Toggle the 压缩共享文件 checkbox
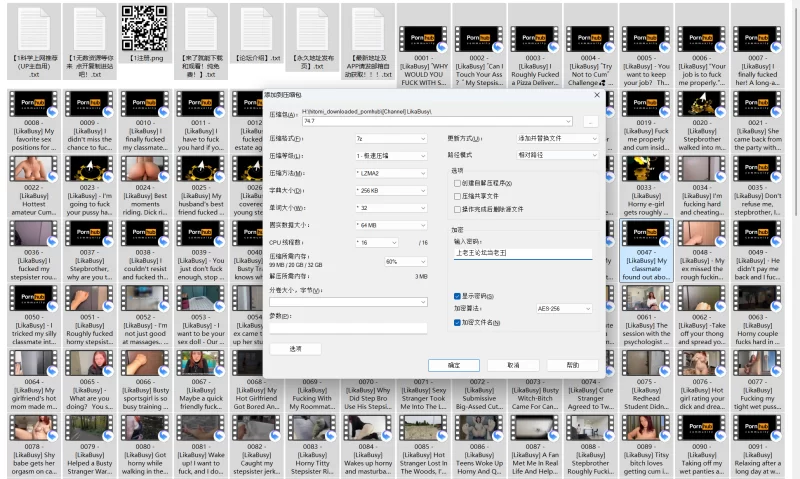800x479 pixels. click(x=457, y=196)
